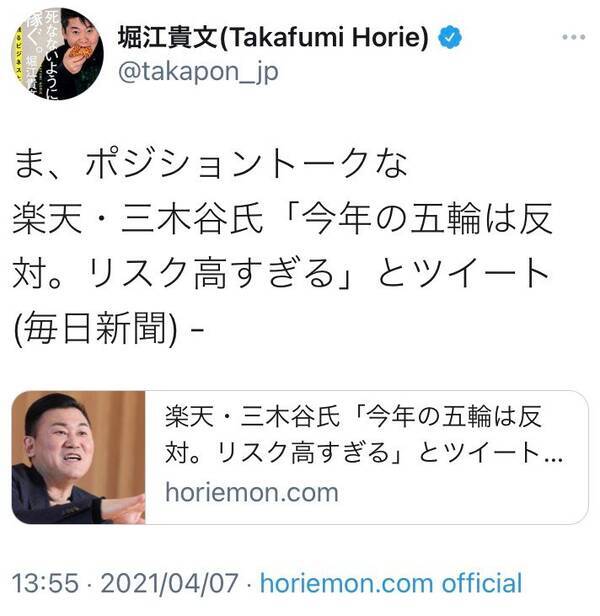This screenshot has width=600, height=616.
Task: Click the horiemon.com domain in card
Action: click(x=252, y=492)
